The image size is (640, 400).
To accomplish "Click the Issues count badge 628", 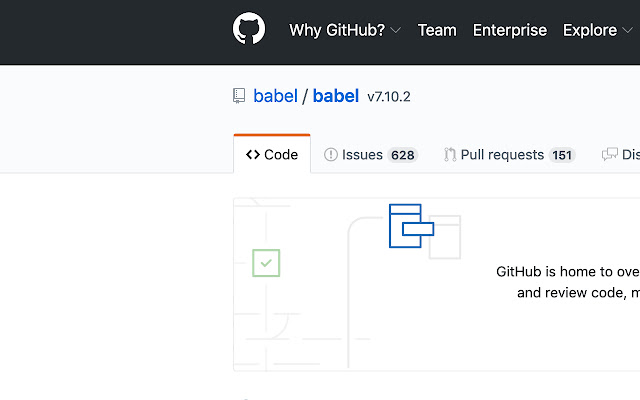I will coord(402,155).
